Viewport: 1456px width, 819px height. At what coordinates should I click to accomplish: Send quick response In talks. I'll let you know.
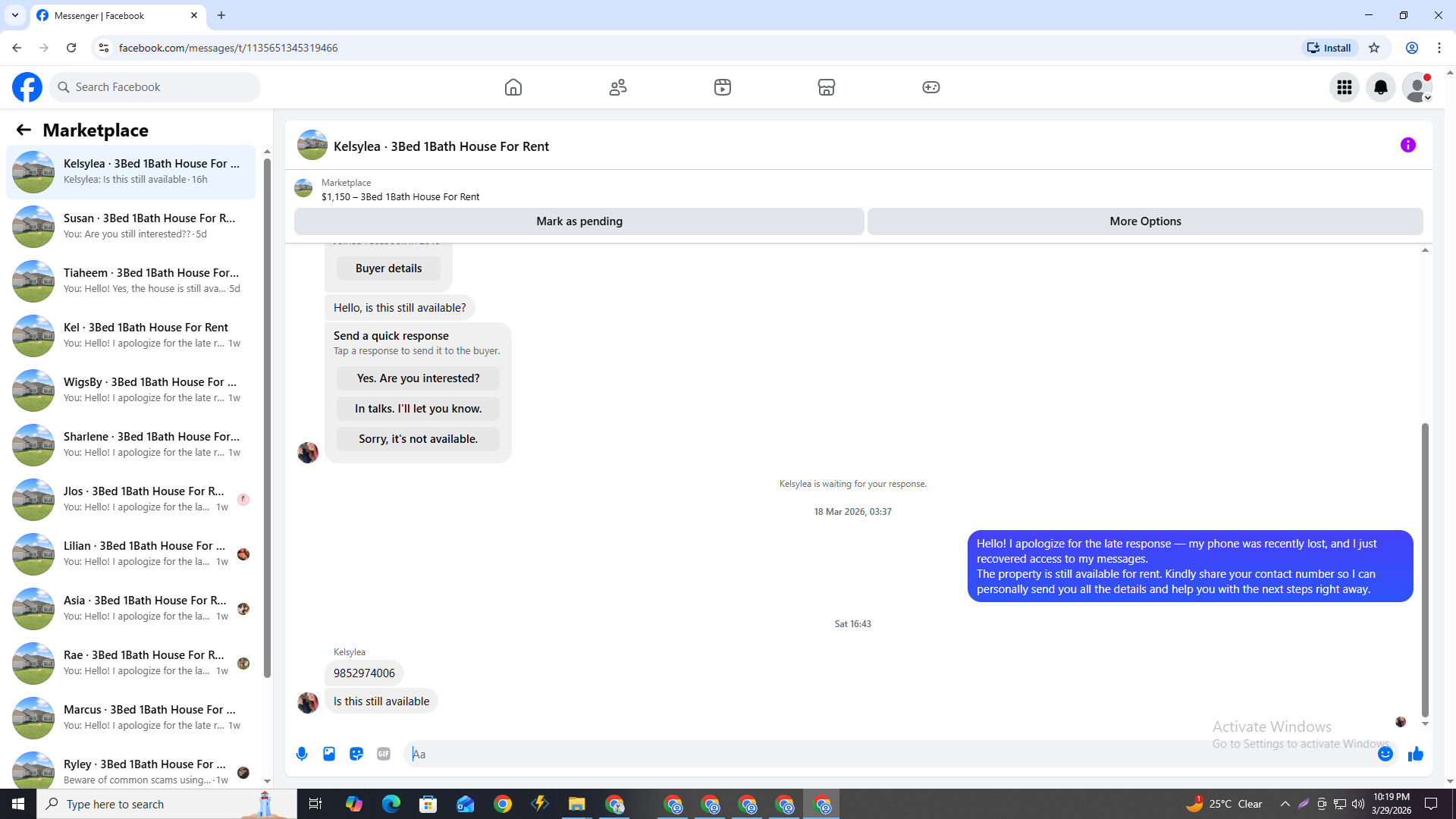(418, 409)
